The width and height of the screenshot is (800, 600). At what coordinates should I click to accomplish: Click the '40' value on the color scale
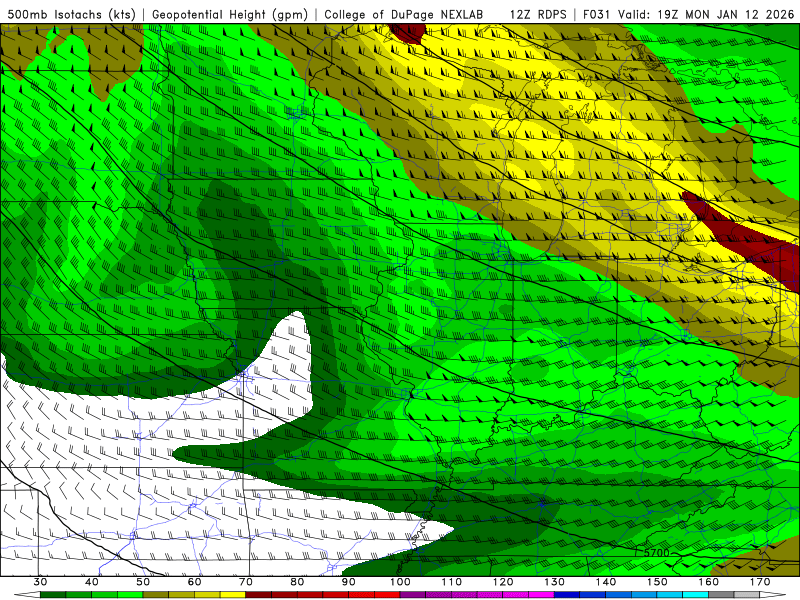(x=92, y=582)
